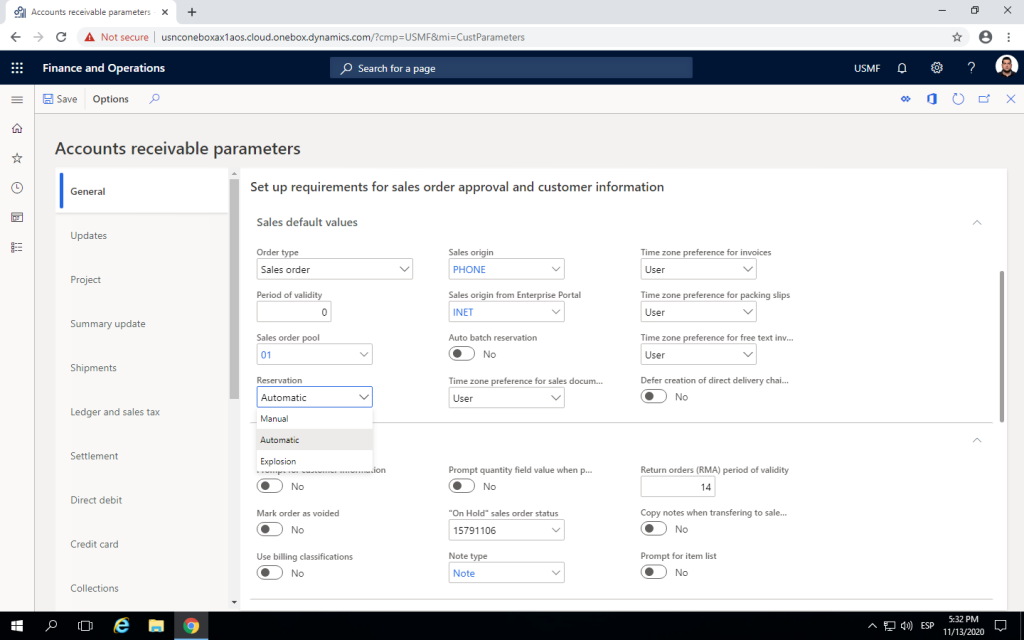The width and height of the screenshot is (1024, 640).
Task: Expand the navigation pane with the hamburger icon
Action: pos(16,99)
